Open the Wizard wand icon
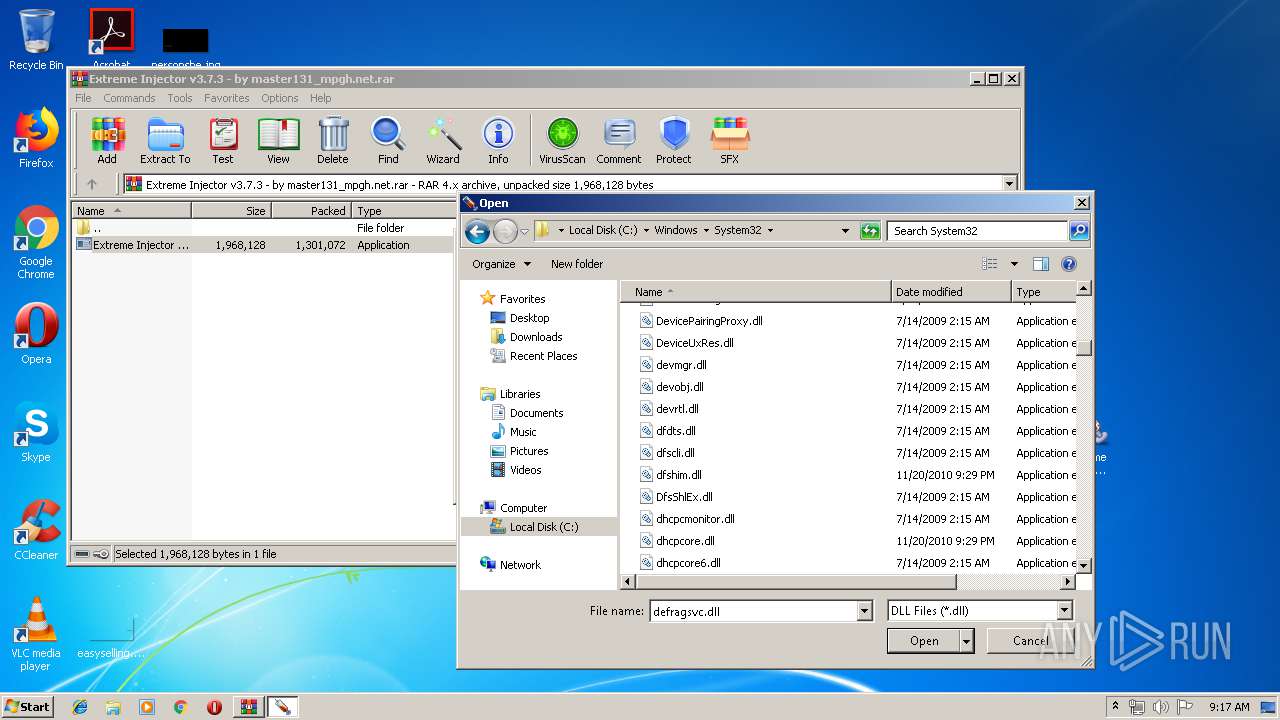Screen dimensions: 1280x720 [x=443, y=140]
